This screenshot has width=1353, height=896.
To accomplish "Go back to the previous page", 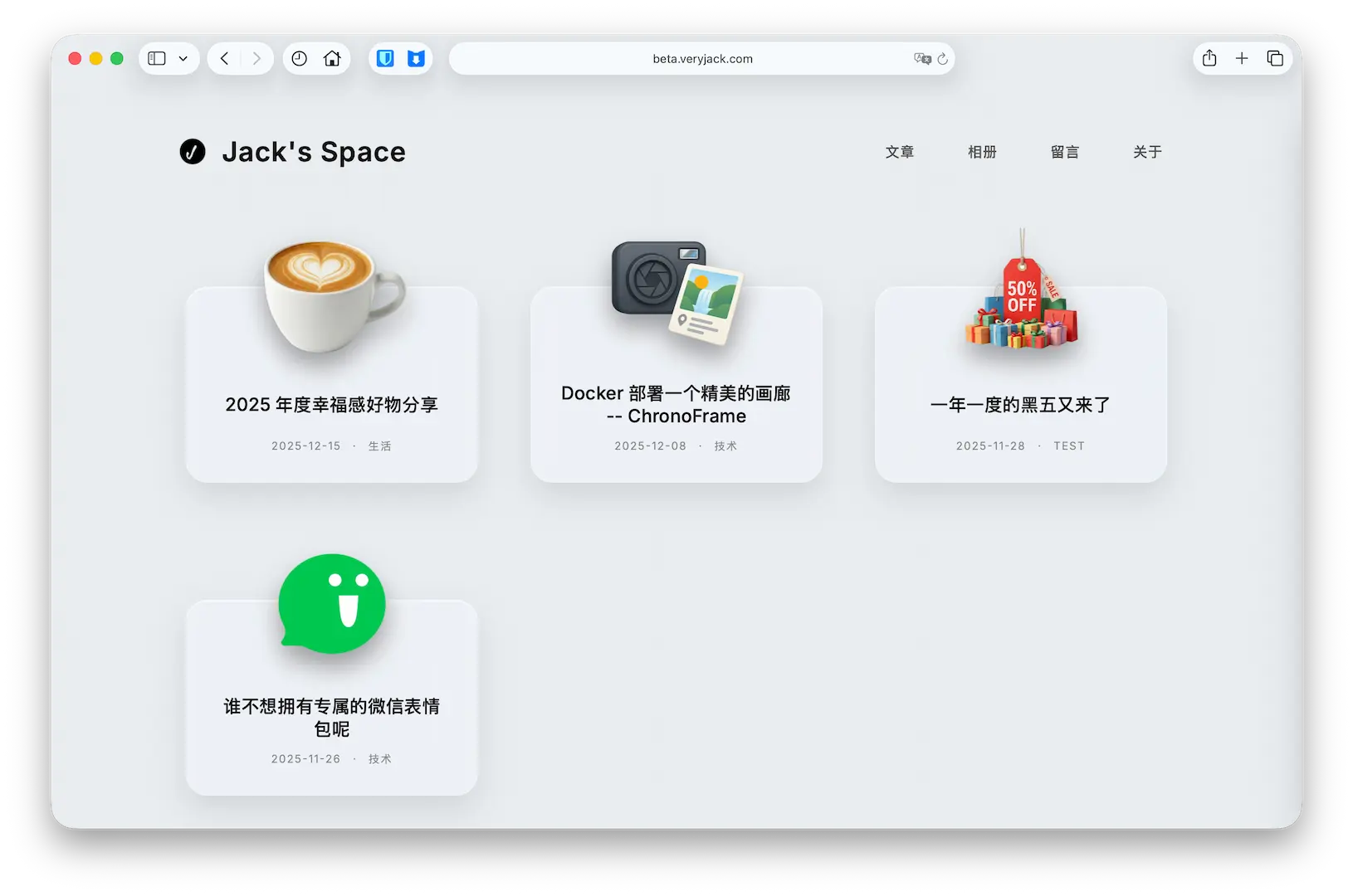I will (x=224, y=59).
